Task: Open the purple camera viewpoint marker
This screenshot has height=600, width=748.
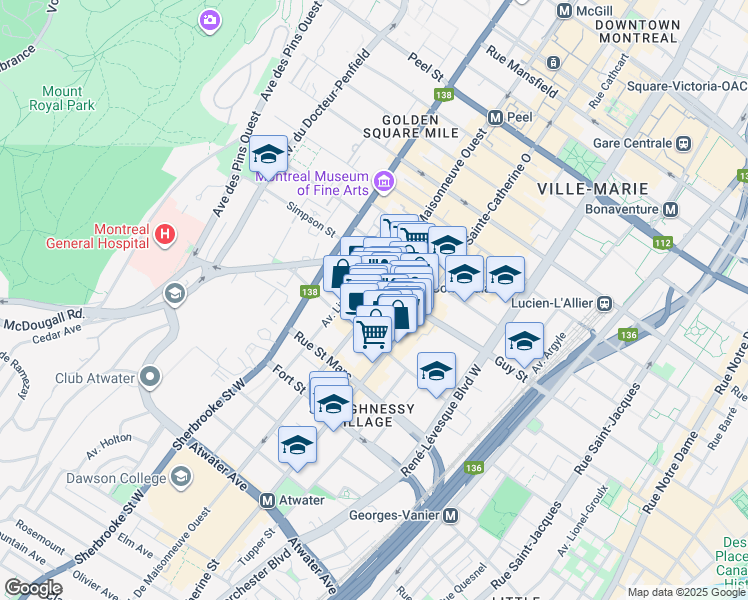Action: (x=209, y=21)
